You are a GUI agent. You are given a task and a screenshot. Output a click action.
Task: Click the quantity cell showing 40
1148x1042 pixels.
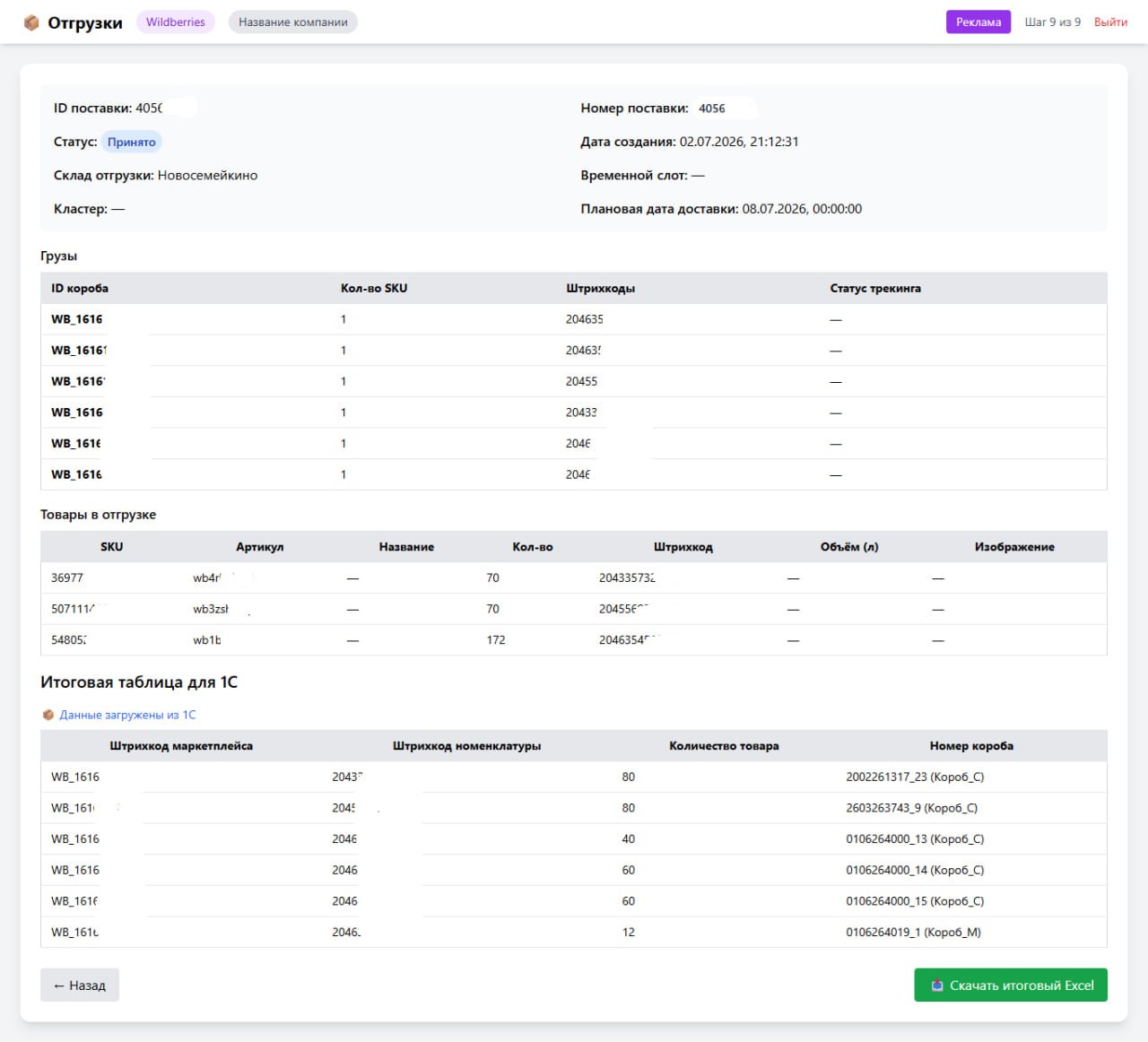click(x=628, y=839)
